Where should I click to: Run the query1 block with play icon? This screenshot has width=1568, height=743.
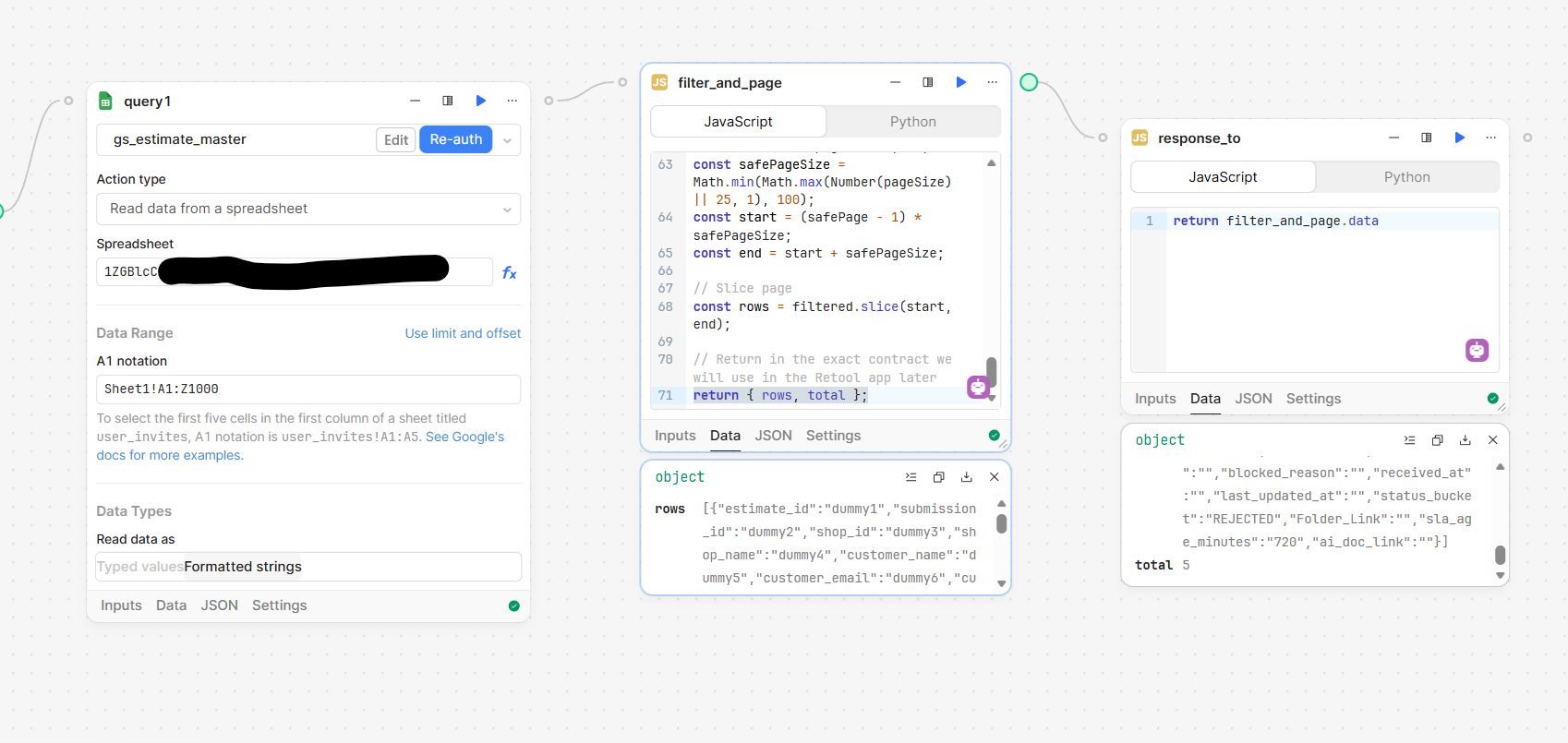pos(481,101)
